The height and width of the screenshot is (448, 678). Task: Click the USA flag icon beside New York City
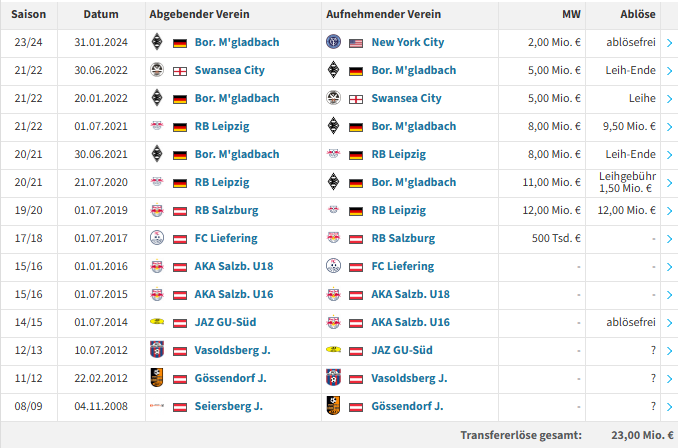[356, 43]
